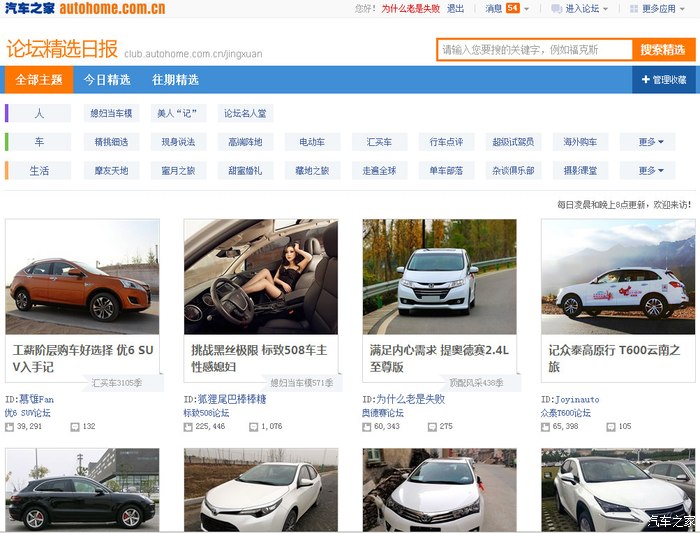Click into the keyword search input field
Image resolution: width=700 pixels, height=533 pixels.
point(534,50)
